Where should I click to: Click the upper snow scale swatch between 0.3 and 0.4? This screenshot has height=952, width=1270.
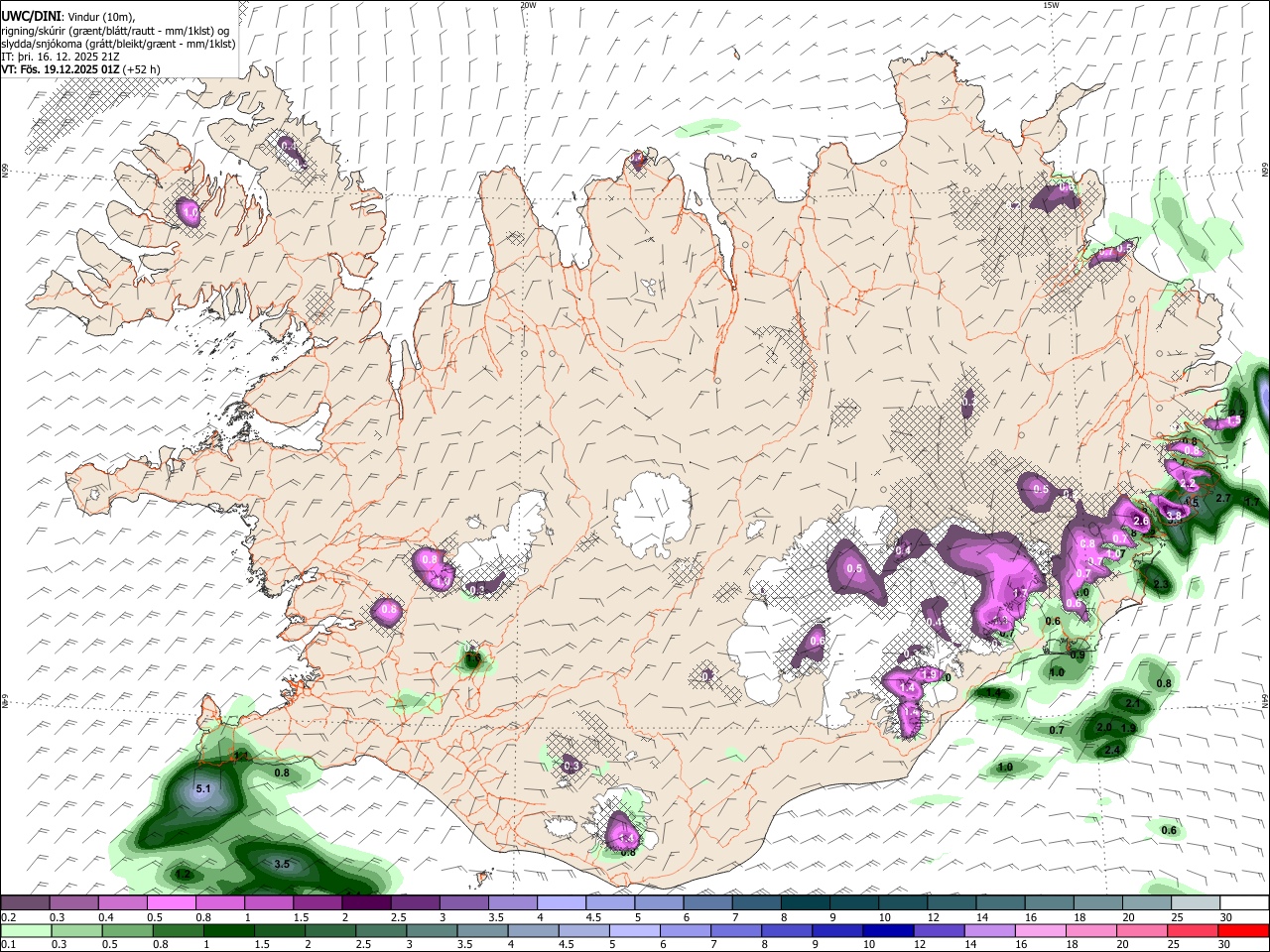tap(73, 902)
